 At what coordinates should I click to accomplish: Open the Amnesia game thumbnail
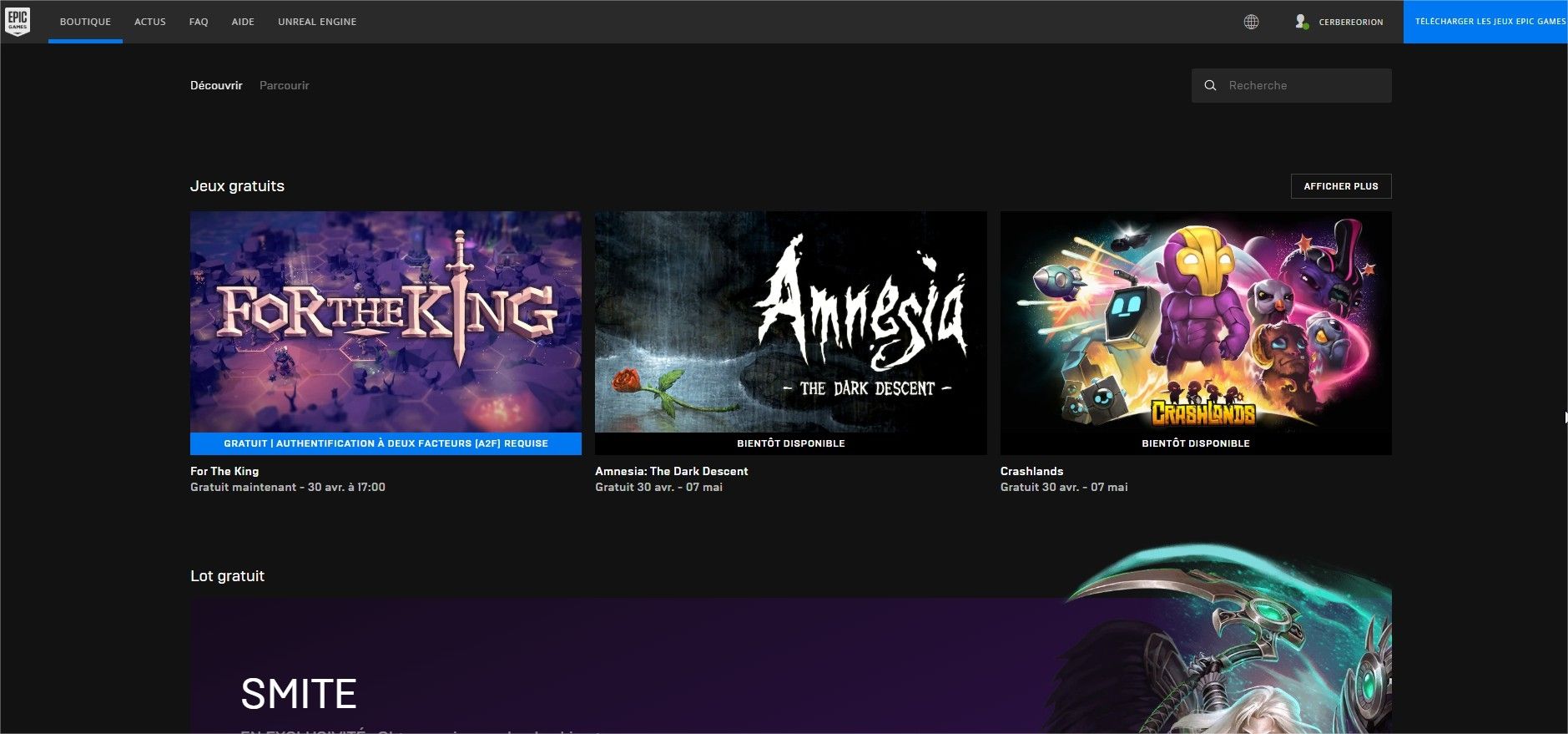tap(790, 321)
